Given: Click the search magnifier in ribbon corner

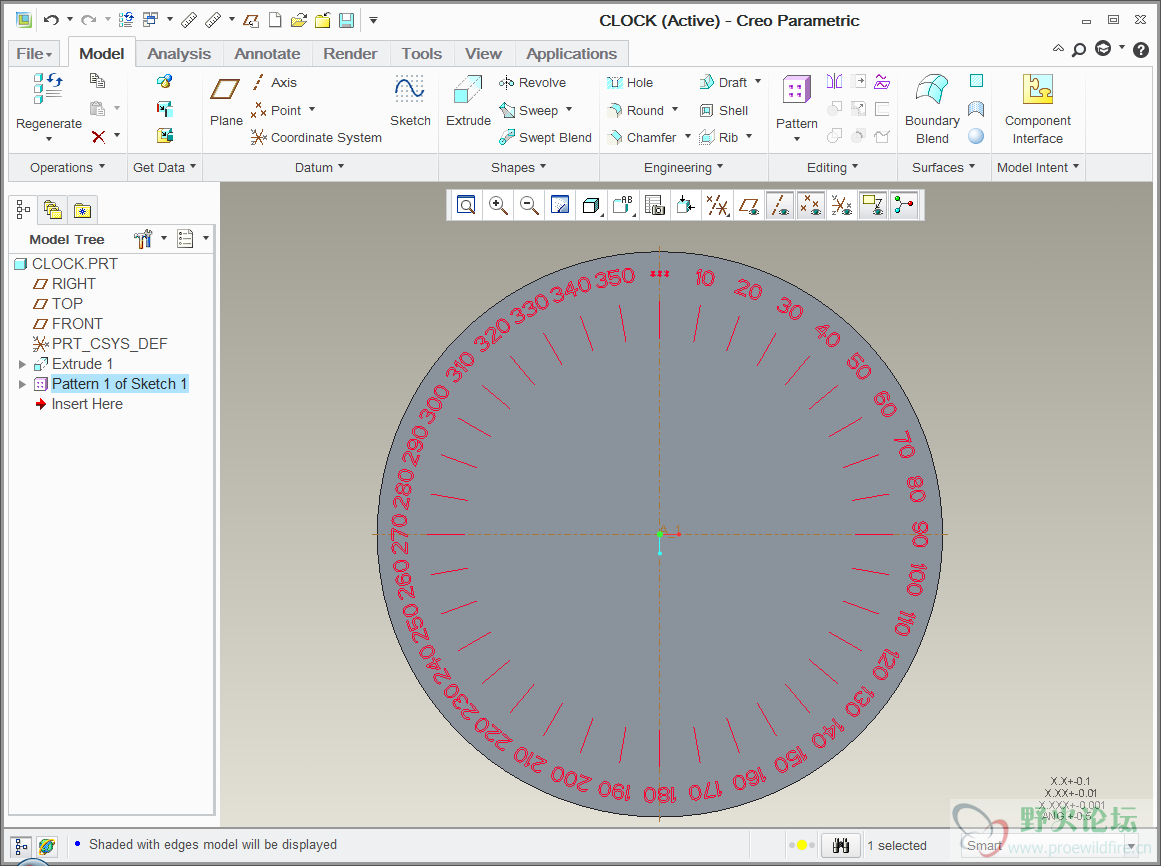Looking at the screenshot, I should coord(1079,50).
